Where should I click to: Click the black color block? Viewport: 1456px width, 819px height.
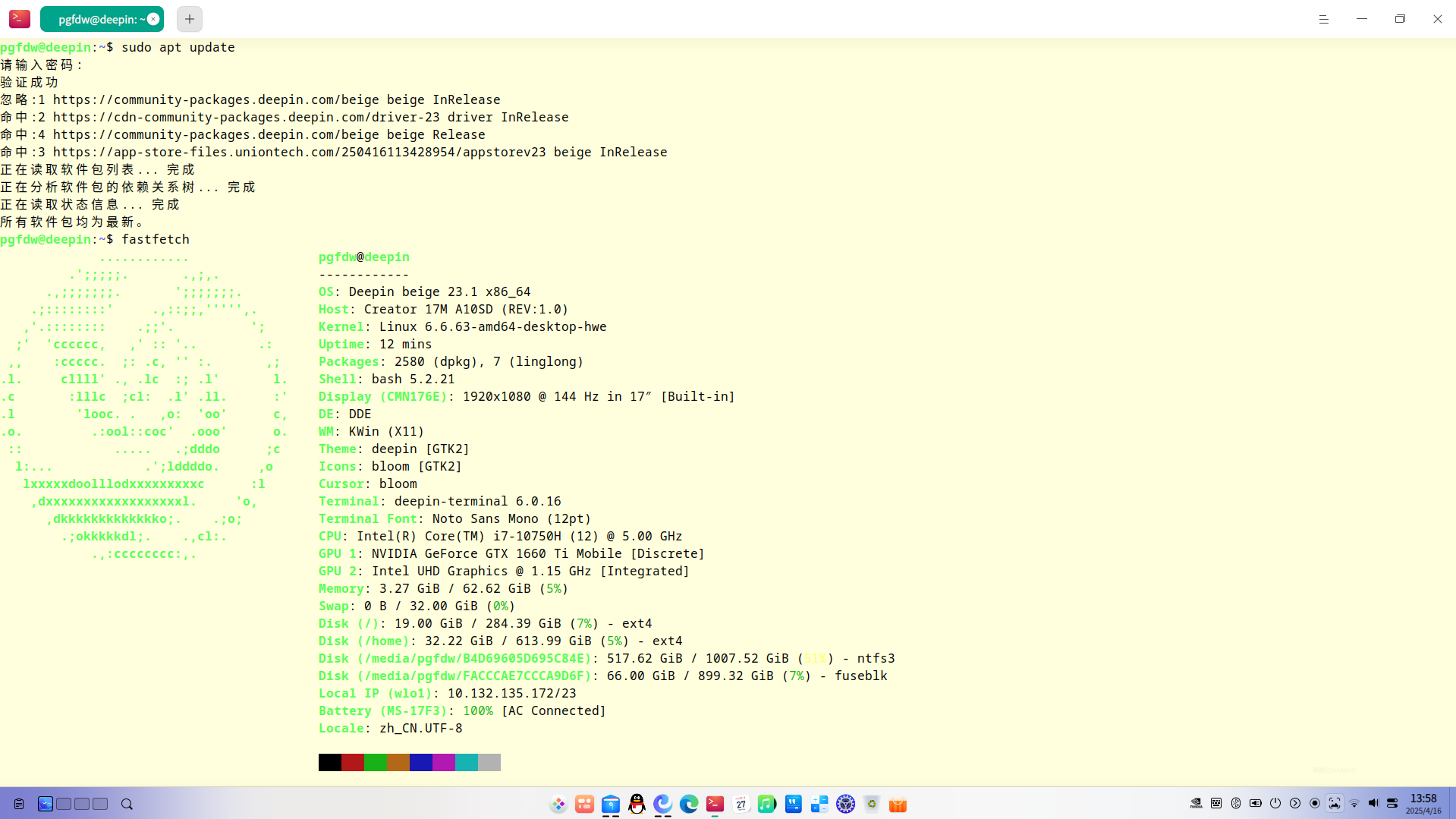coord(330,762)
